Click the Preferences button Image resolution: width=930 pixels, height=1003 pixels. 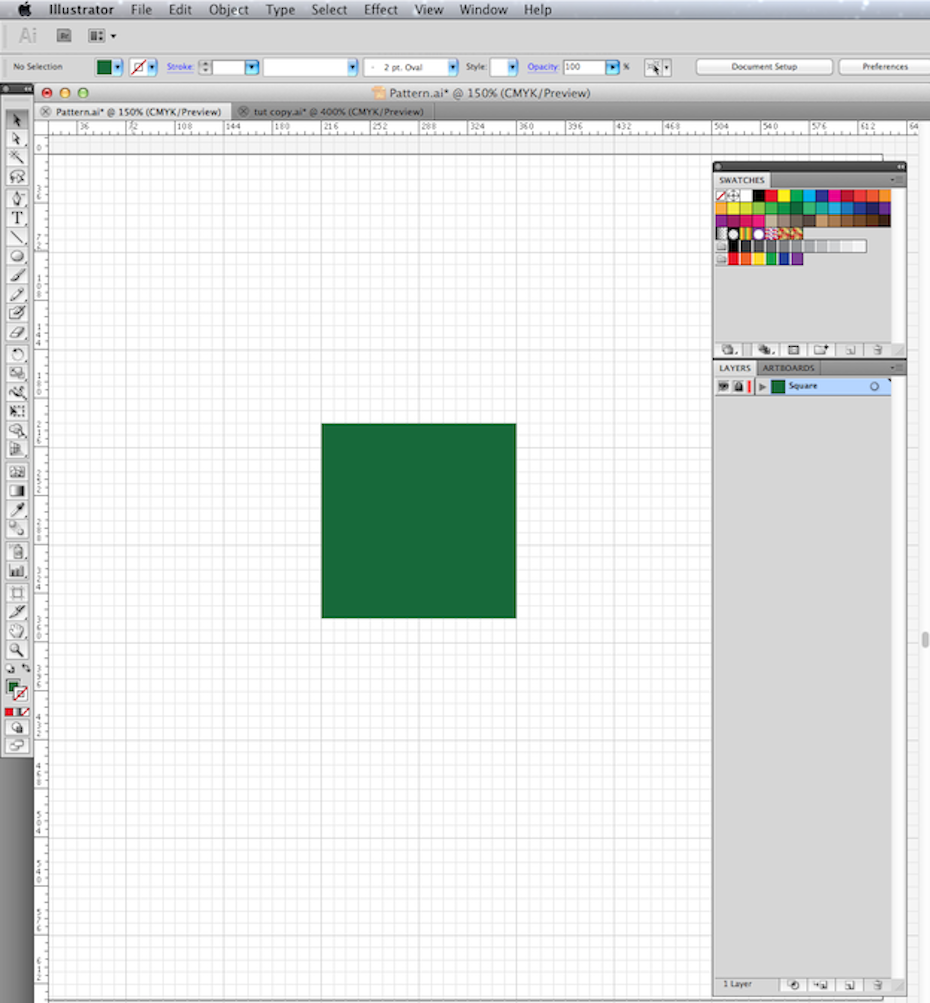(884, 67)
